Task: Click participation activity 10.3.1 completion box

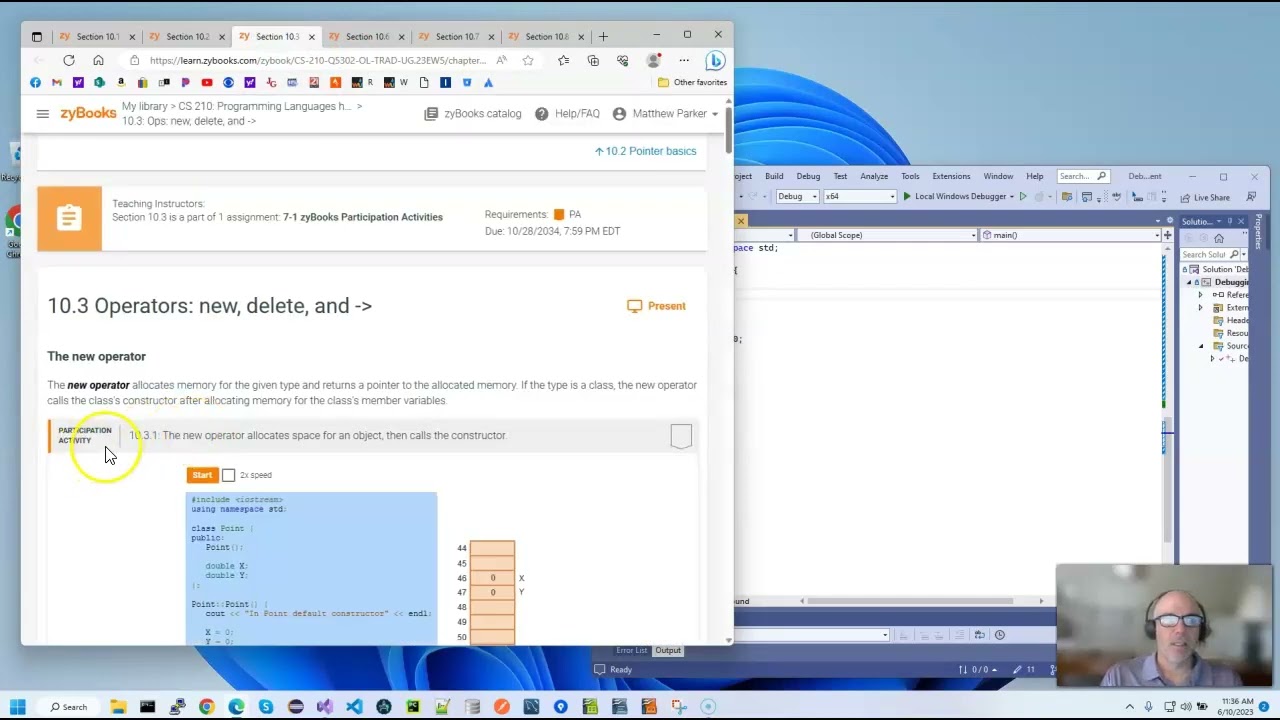Action: pyautogui.click(x=681, y=436)
